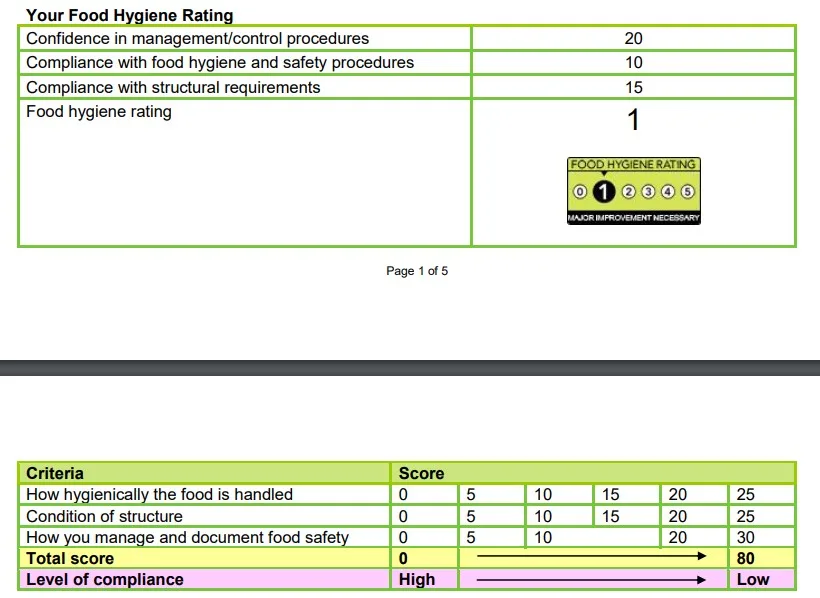
Task: Select 'Condition of structure' row label
Action: point(104,516)
